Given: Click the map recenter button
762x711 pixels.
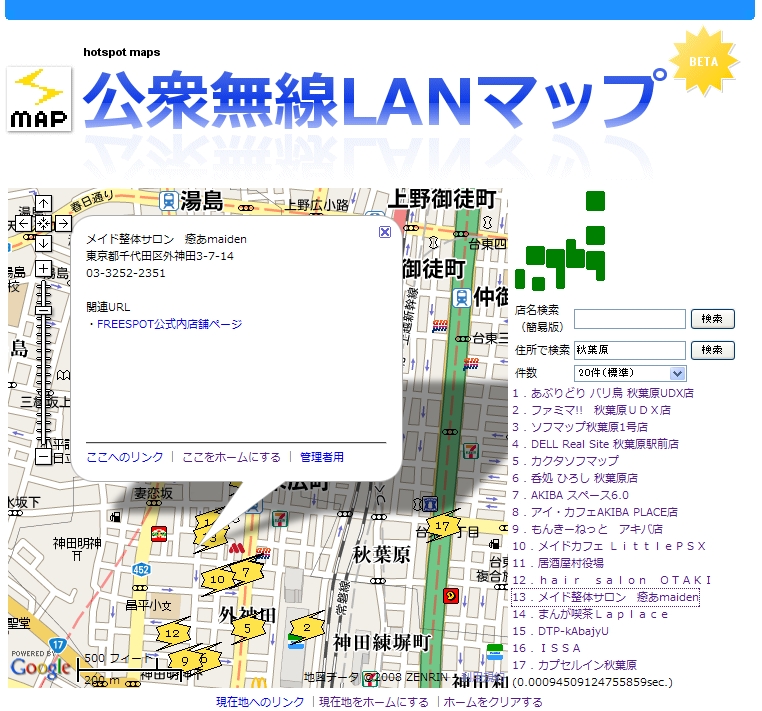Looking at the screenshot, I should point(43,224).
